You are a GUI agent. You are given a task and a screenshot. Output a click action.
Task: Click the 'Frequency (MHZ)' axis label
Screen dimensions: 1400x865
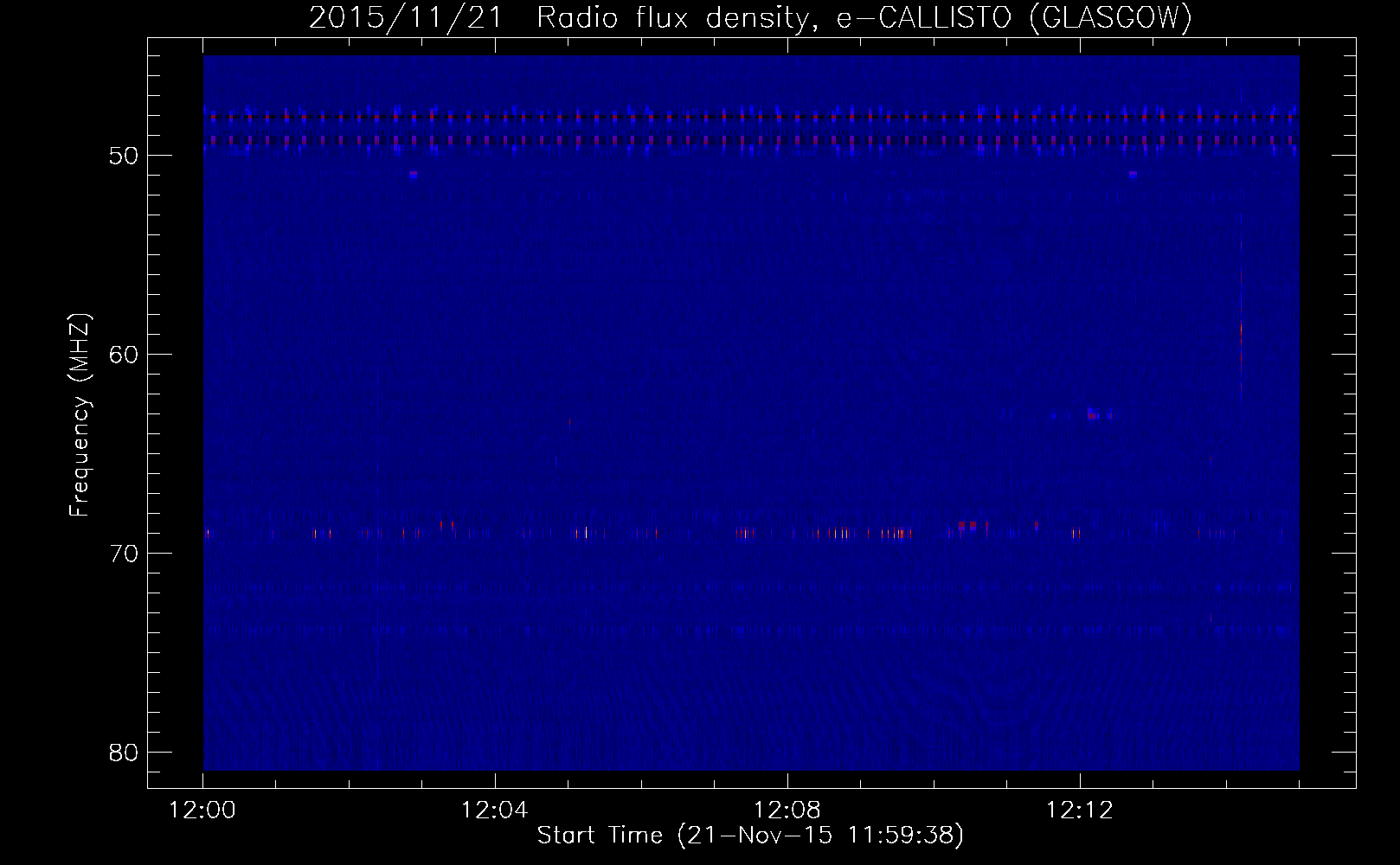pyautogui.click(x=79, y=415)
